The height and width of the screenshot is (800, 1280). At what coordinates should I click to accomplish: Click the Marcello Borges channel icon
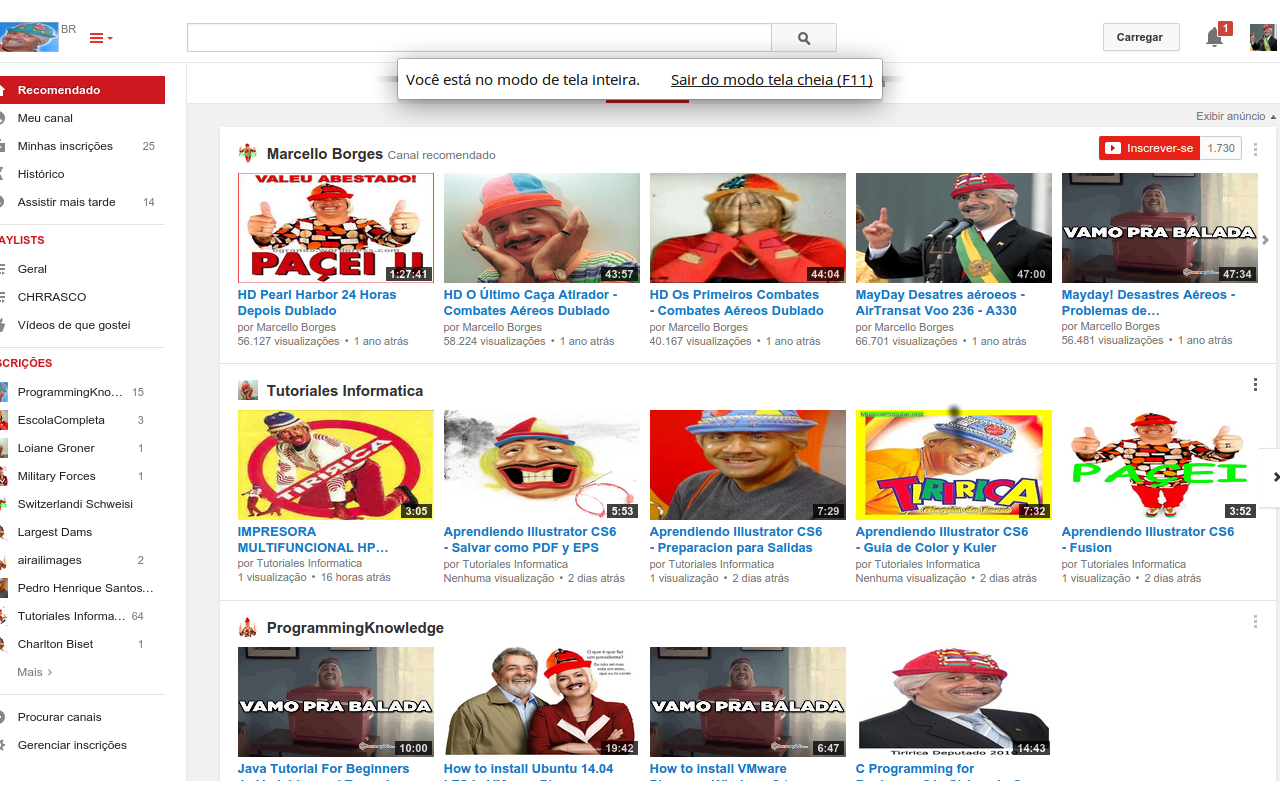(248, 154)
